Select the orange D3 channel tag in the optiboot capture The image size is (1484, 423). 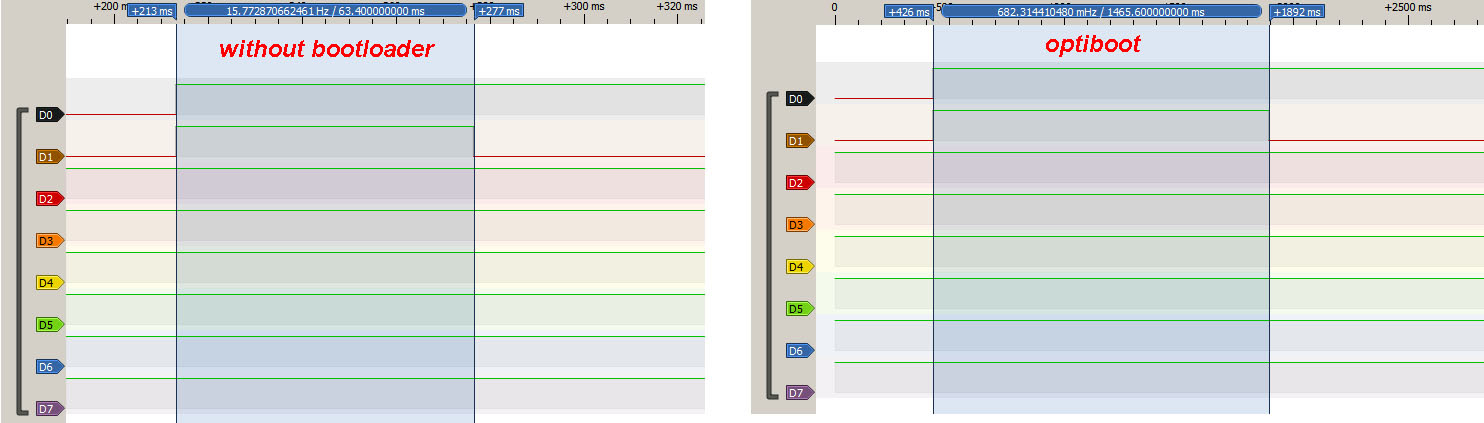798,225
